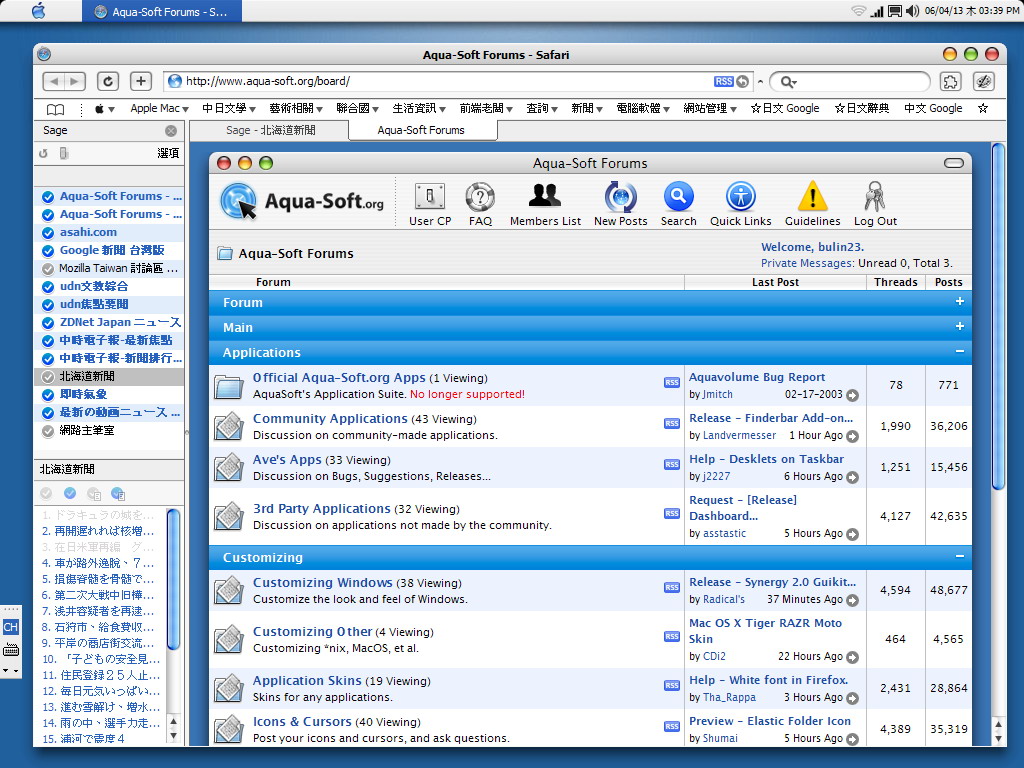The image size is (1024, 768).
Task: Click the Private Messages link
Action: tap(807, 263)
